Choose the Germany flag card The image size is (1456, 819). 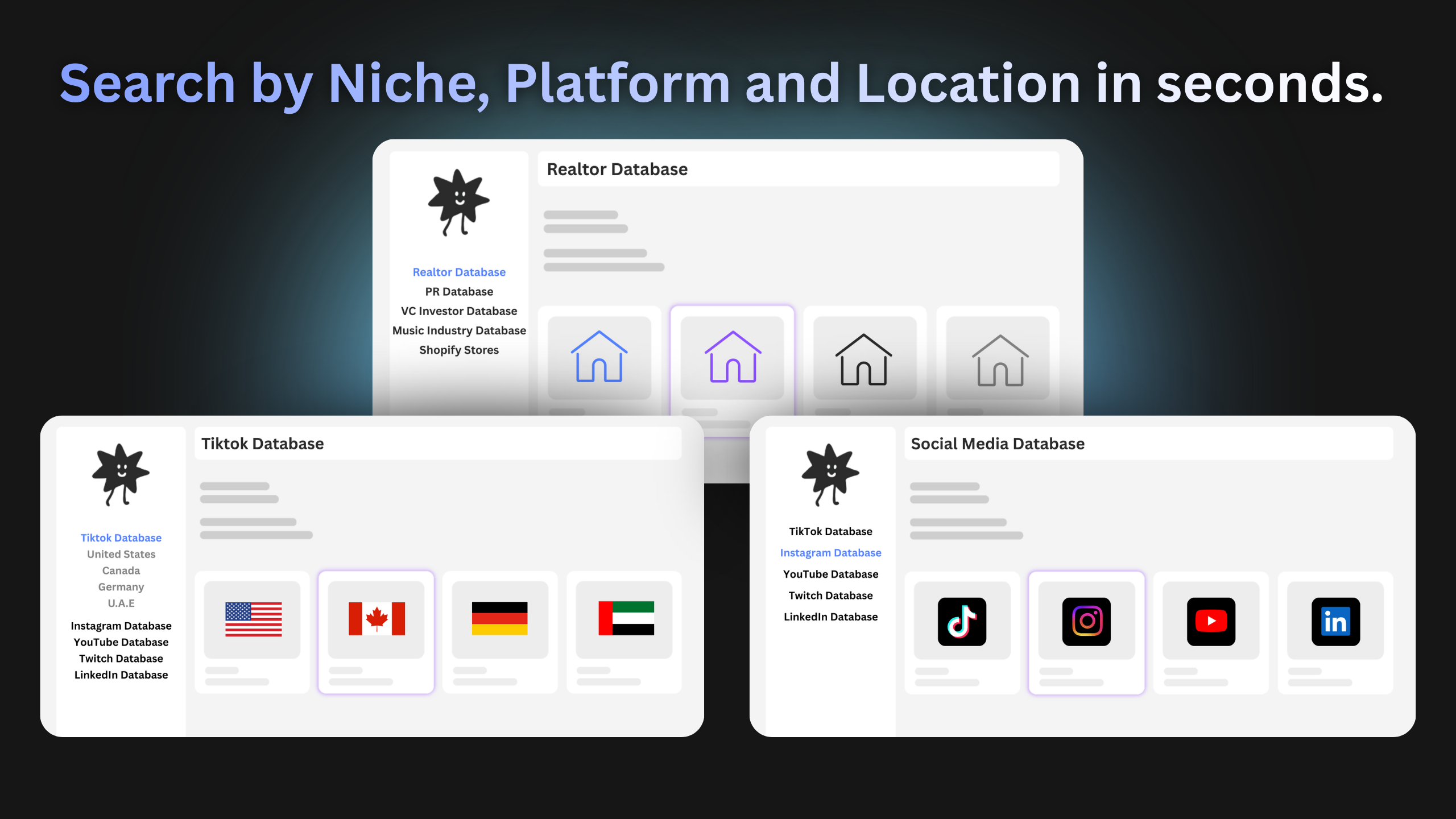tap(500, 619)
